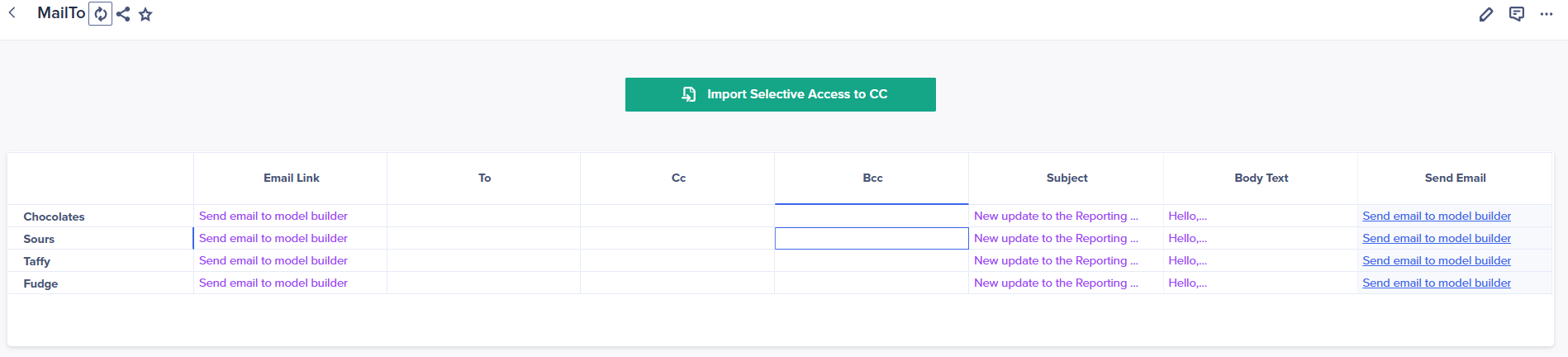This screenshot has height=357, width=1568.
Task: Open Send email link for Fudge row
Action: [x=1436, y=283]
